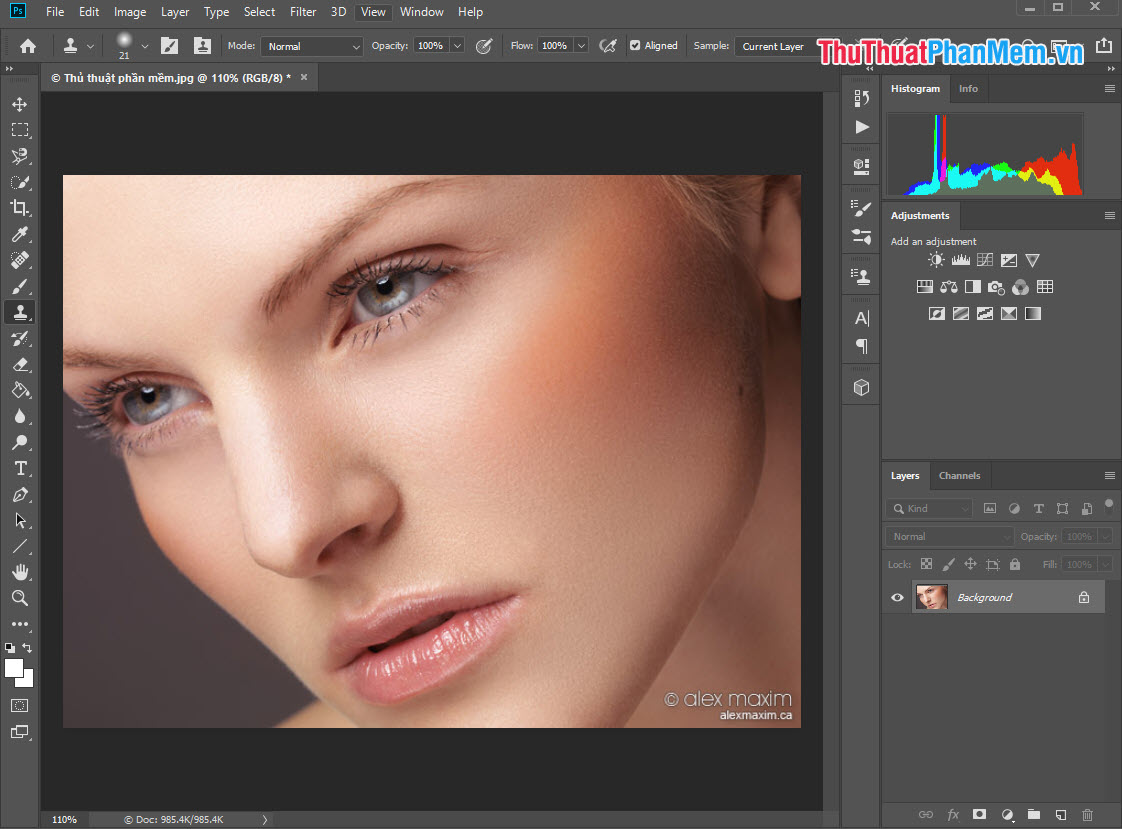Select the Horizontal Type tool
This screenshot has width=1122, height=829.
point(22,468)
